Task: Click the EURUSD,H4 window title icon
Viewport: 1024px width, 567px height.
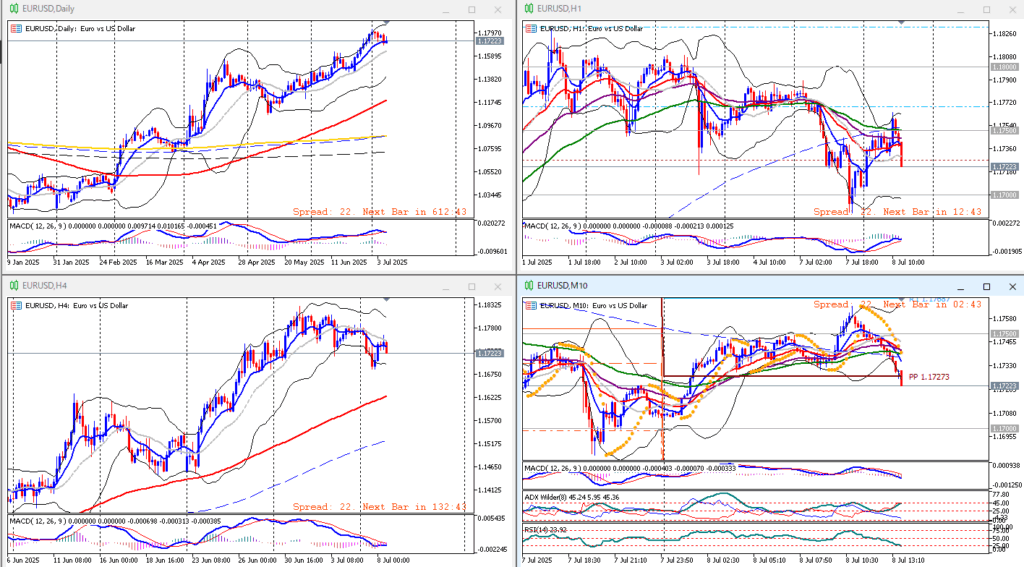Action: [14, 286]
